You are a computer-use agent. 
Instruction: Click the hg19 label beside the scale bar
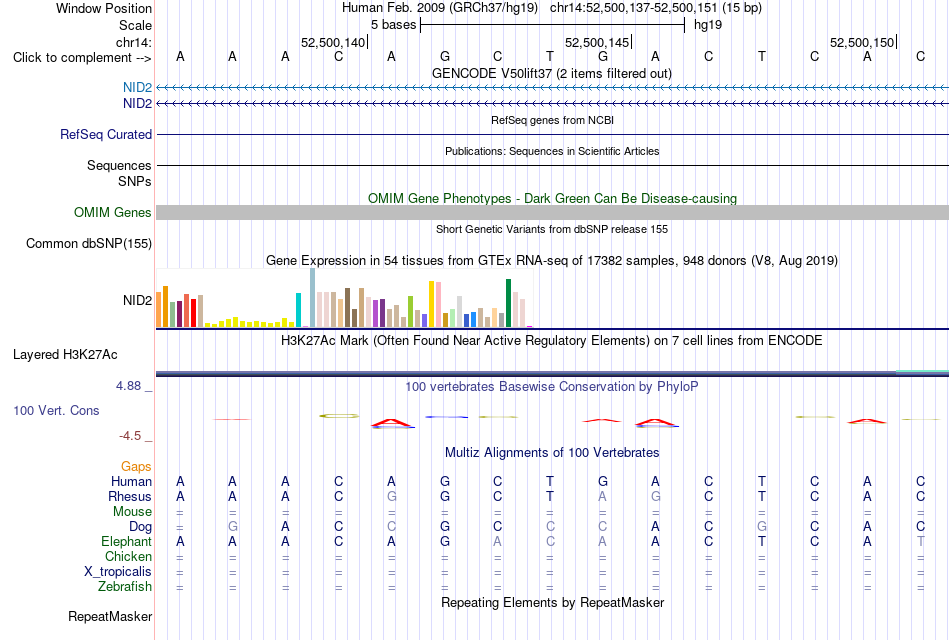coord(708,25)
